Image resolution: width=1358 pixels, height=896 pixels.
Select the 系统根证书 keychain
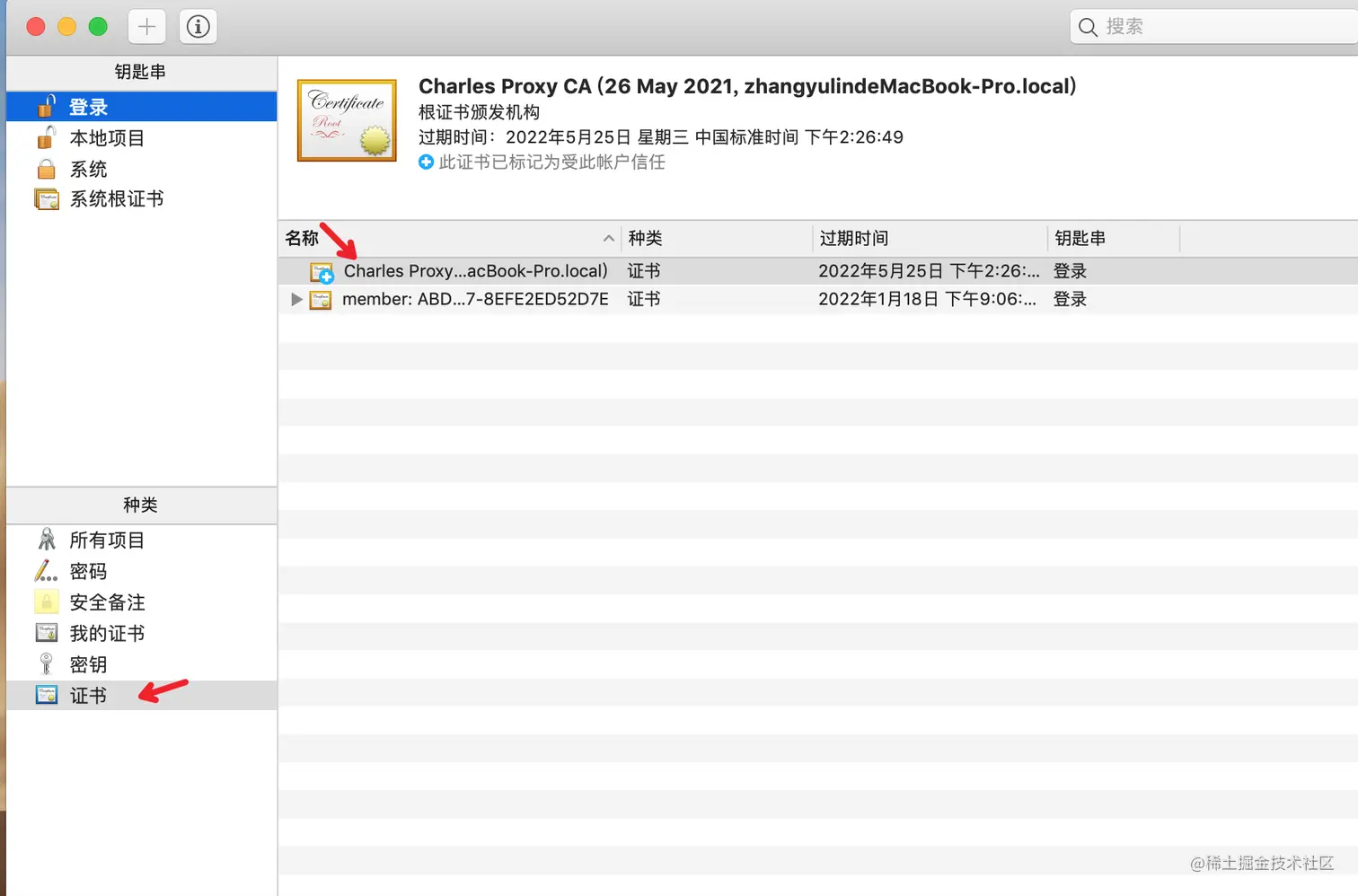click(142, 198)
